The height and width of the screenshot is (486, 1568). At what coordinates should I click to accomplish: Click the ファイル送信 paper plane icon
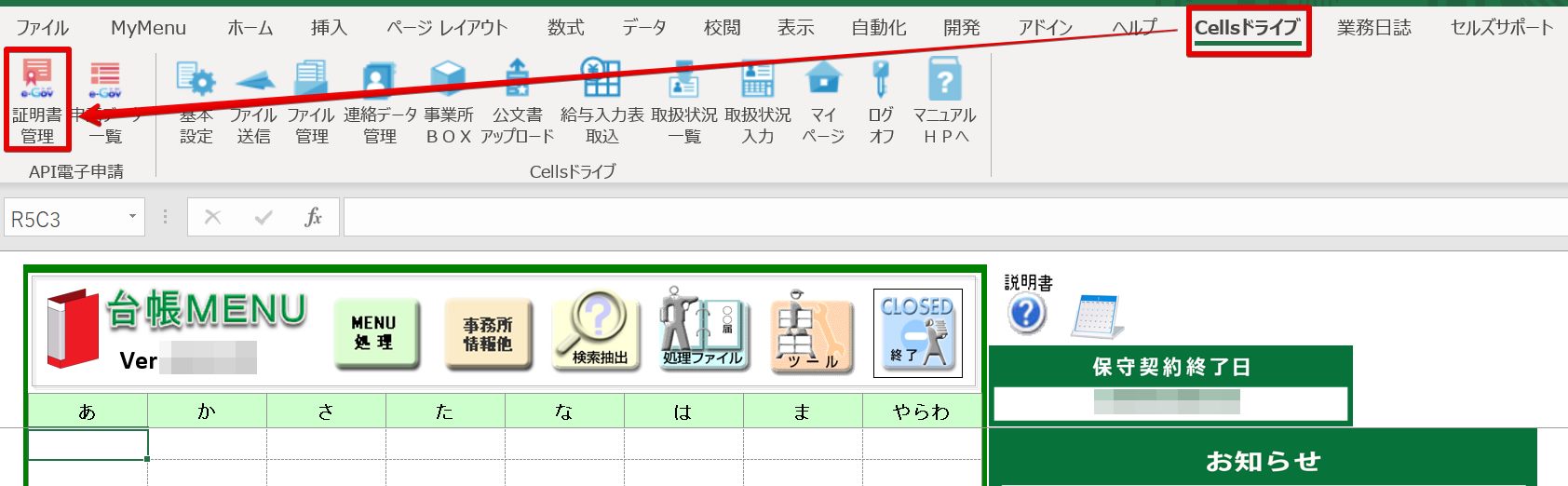point(253,101)
